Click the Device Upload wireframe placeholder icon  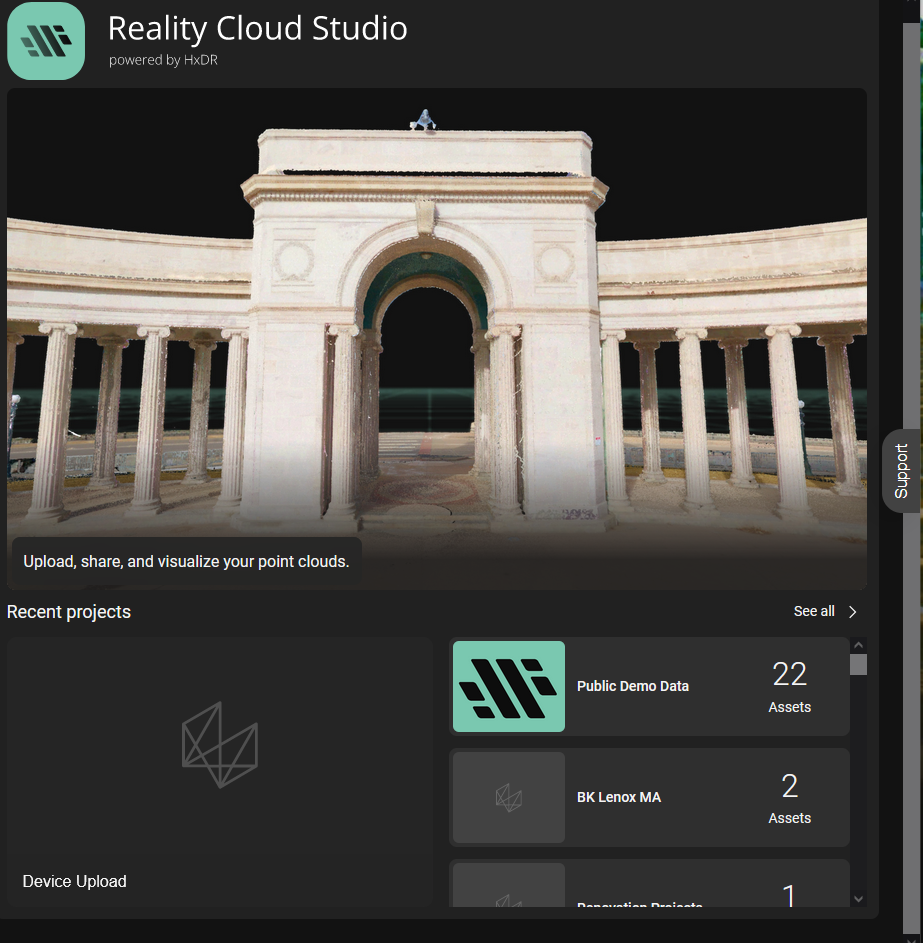(x=220, y=745)
